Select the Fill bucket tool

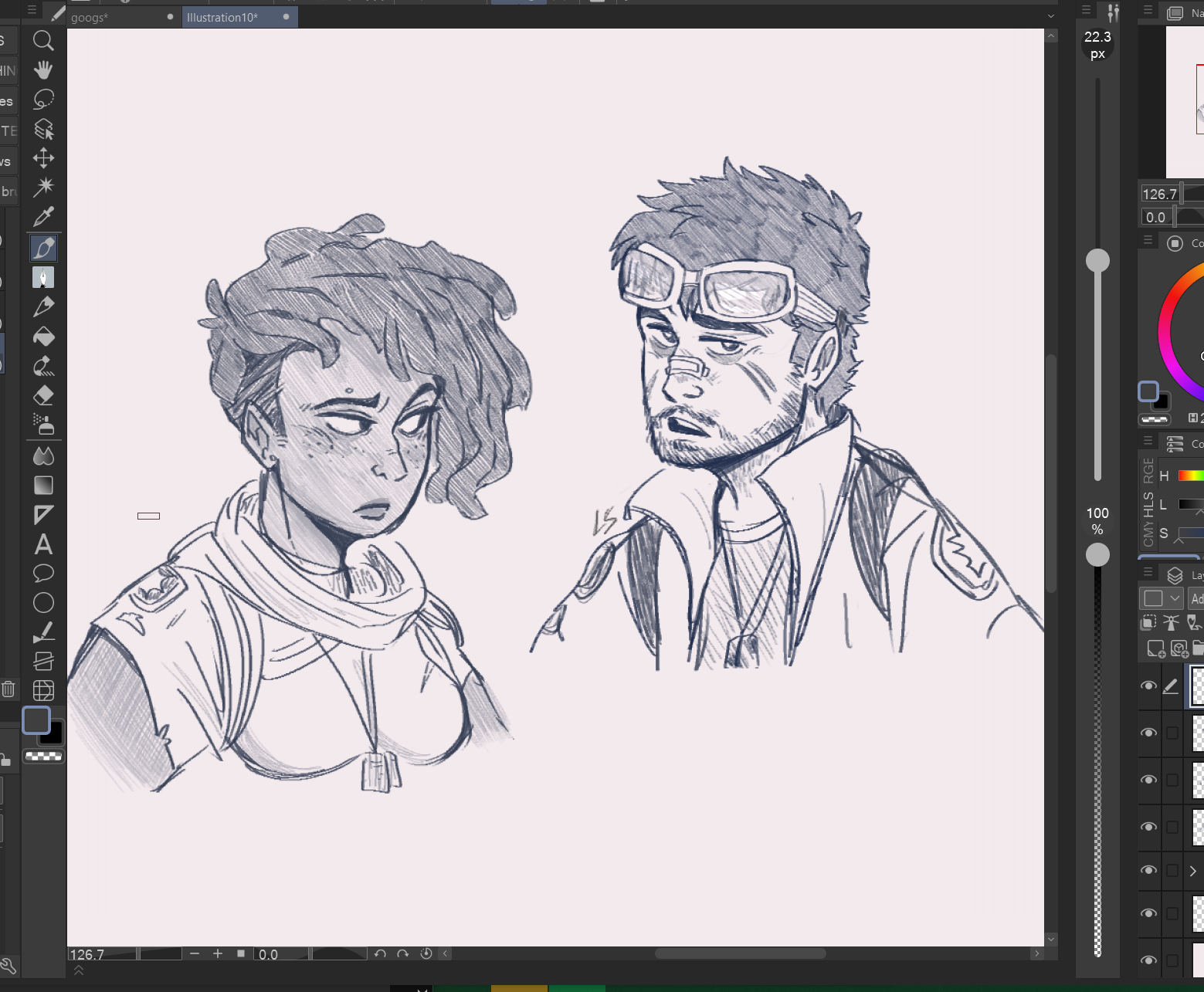43,337
